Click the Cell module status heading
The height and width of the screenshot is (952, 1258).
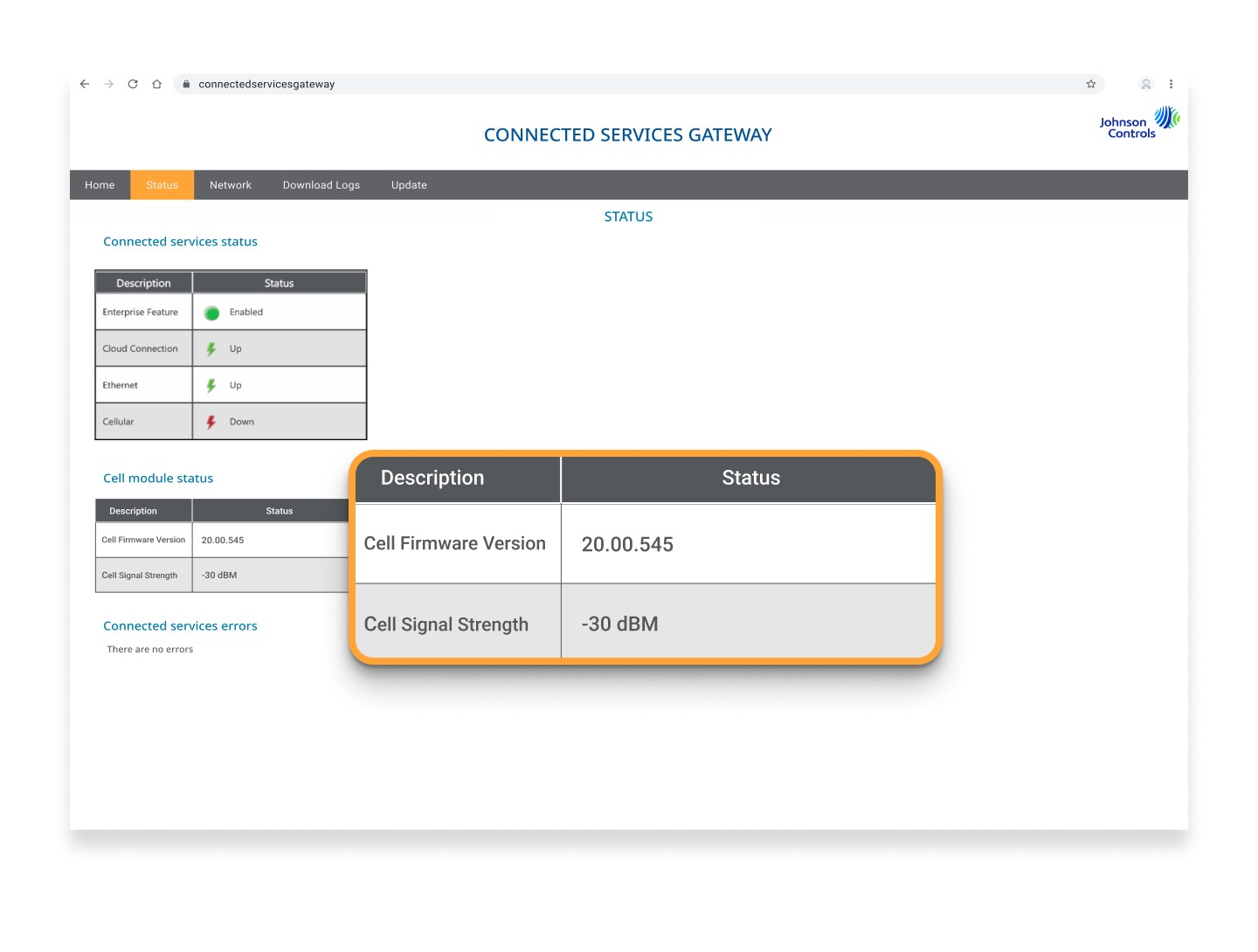(x=158, y=479)
